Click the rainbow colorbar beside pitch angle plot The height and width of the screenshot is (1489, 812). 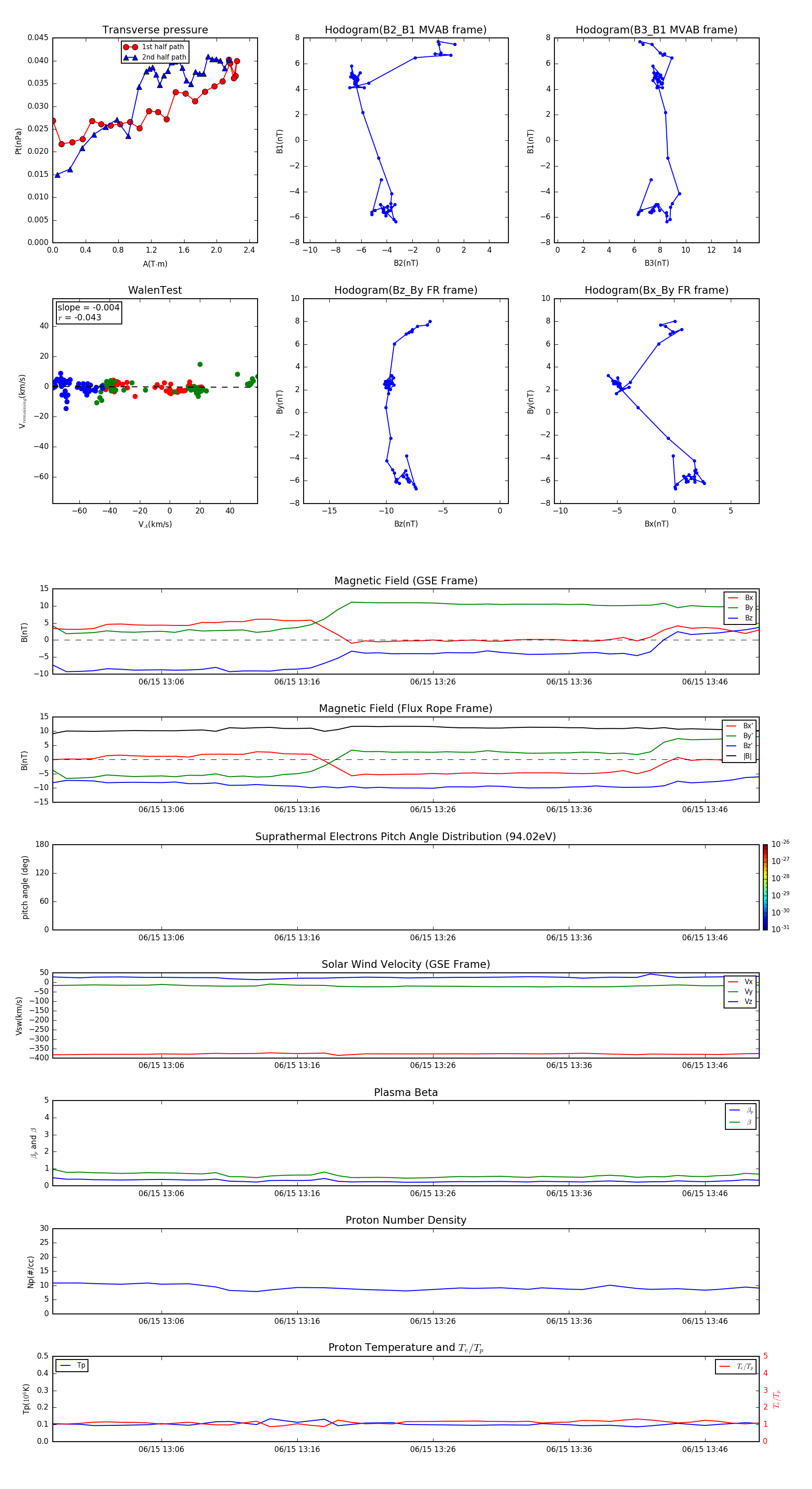[x=765, y=887]
